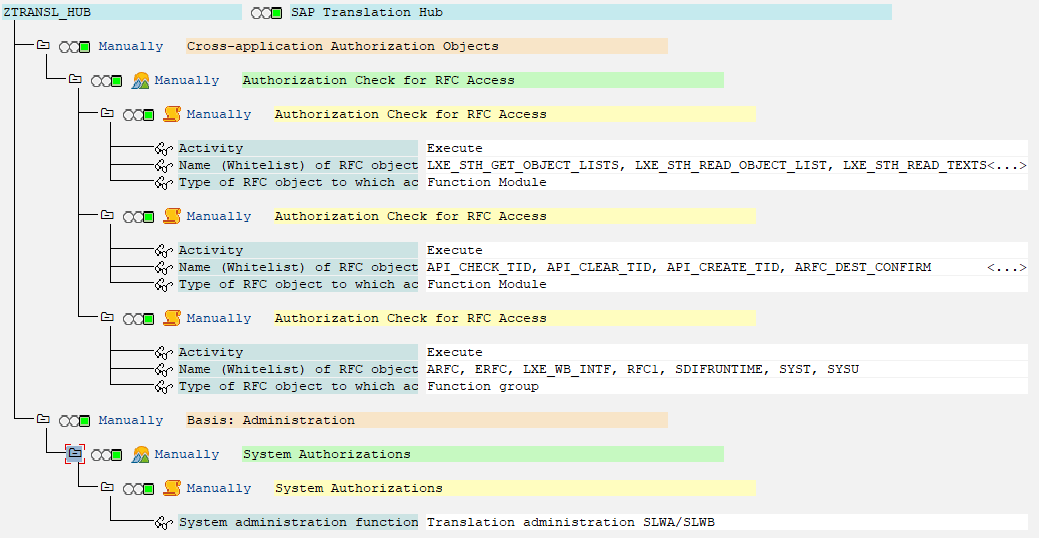Click the orange authorization icon of the first RFC Access entry
The height and width of the screenshot is (538, 1039).
pyautogui.click(x=172, y=115)
